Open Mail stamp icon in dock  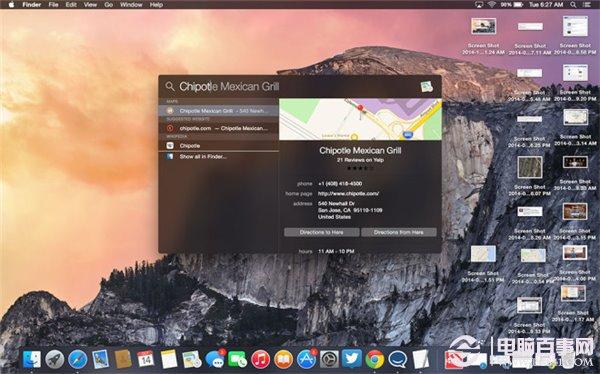(101, 359)
